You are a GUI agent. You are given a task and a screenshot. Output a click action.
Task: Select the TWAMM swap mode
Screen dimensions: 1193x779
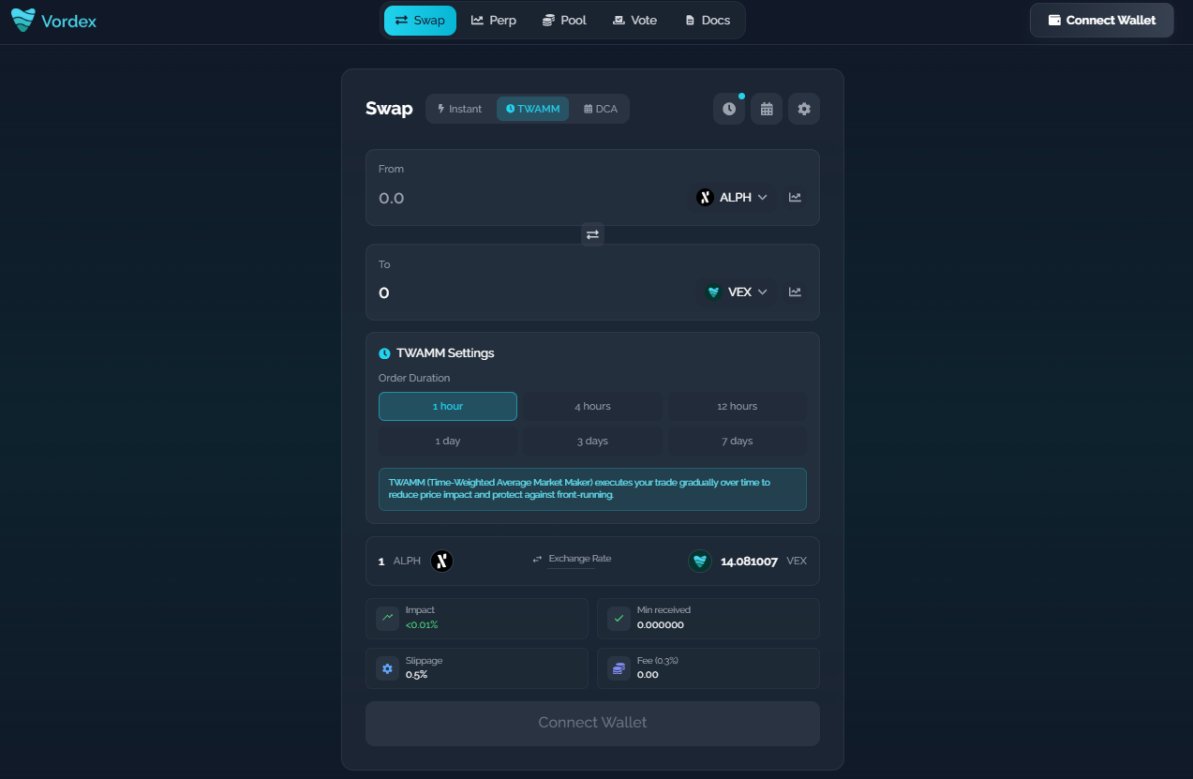click(x=533, y=109)
